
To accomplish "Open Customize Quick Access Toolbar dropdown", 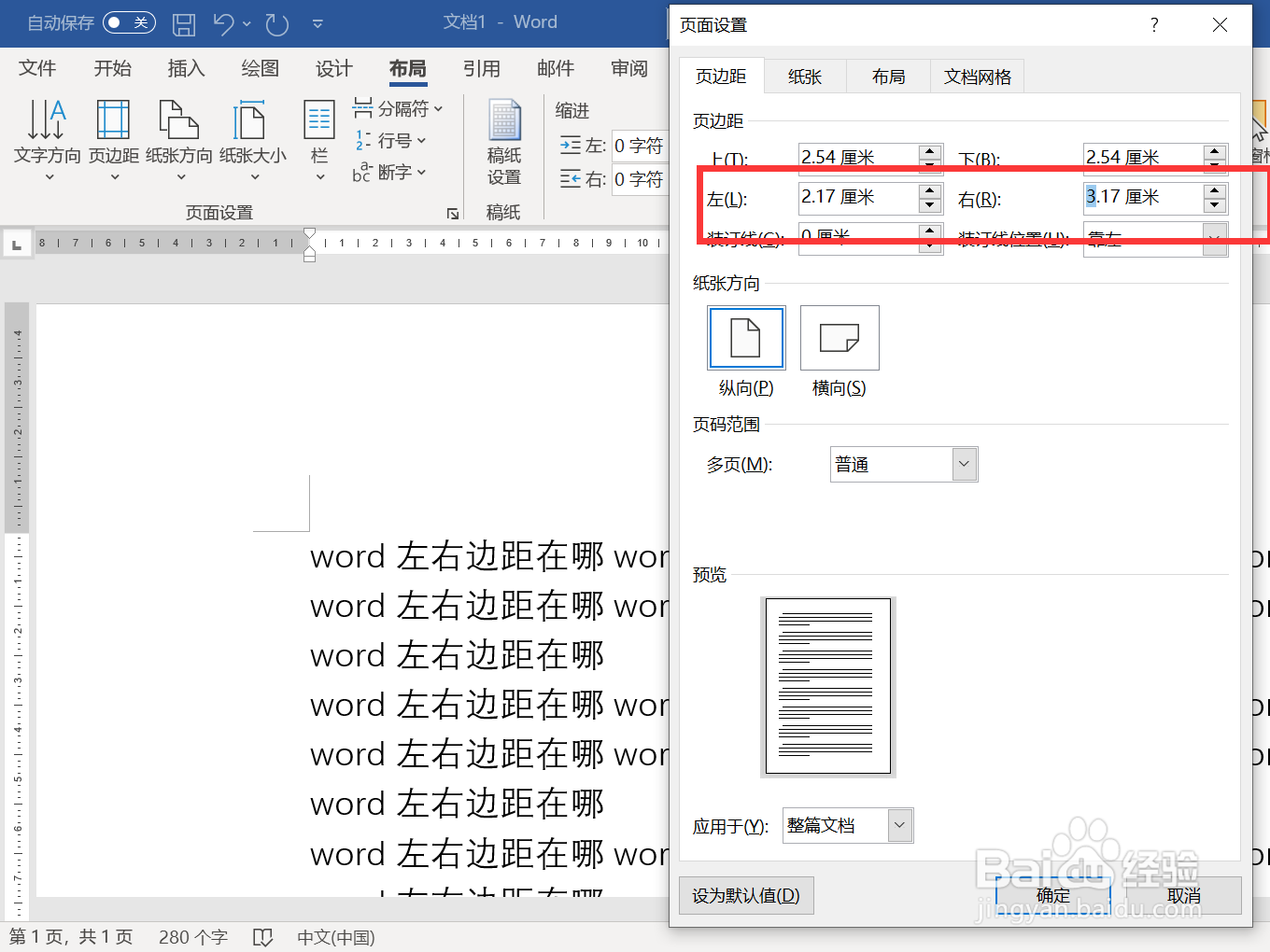I will point(317,23).
